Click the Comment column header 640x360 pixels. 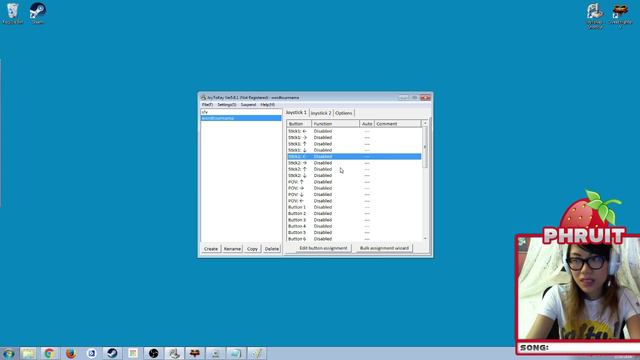coord(398,124)
